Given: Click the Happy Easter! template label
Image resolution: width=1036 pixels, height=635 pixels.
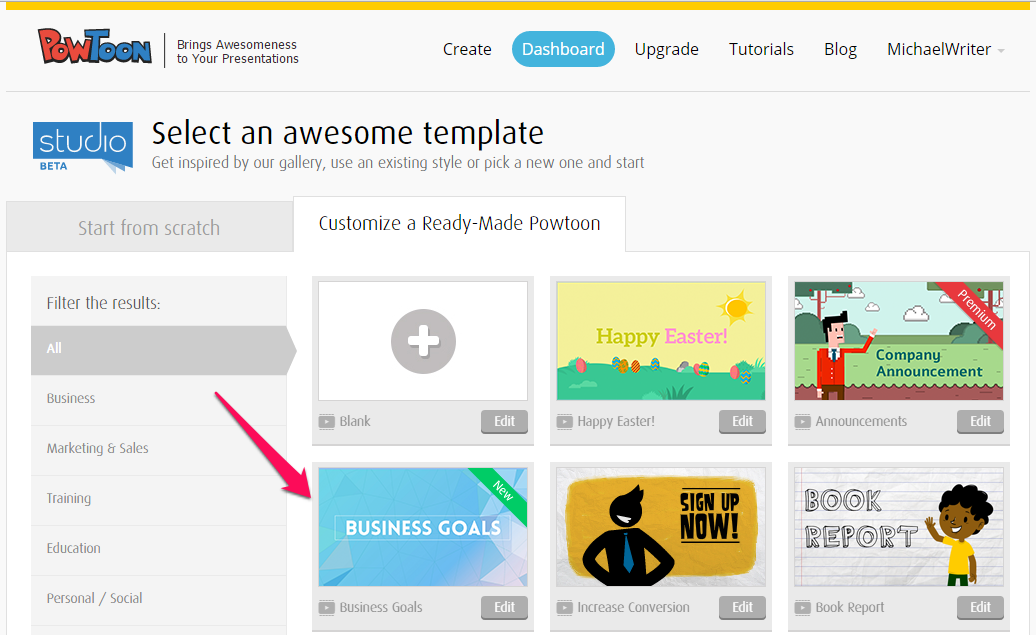Looking at the screenshot, I should 616,422.
